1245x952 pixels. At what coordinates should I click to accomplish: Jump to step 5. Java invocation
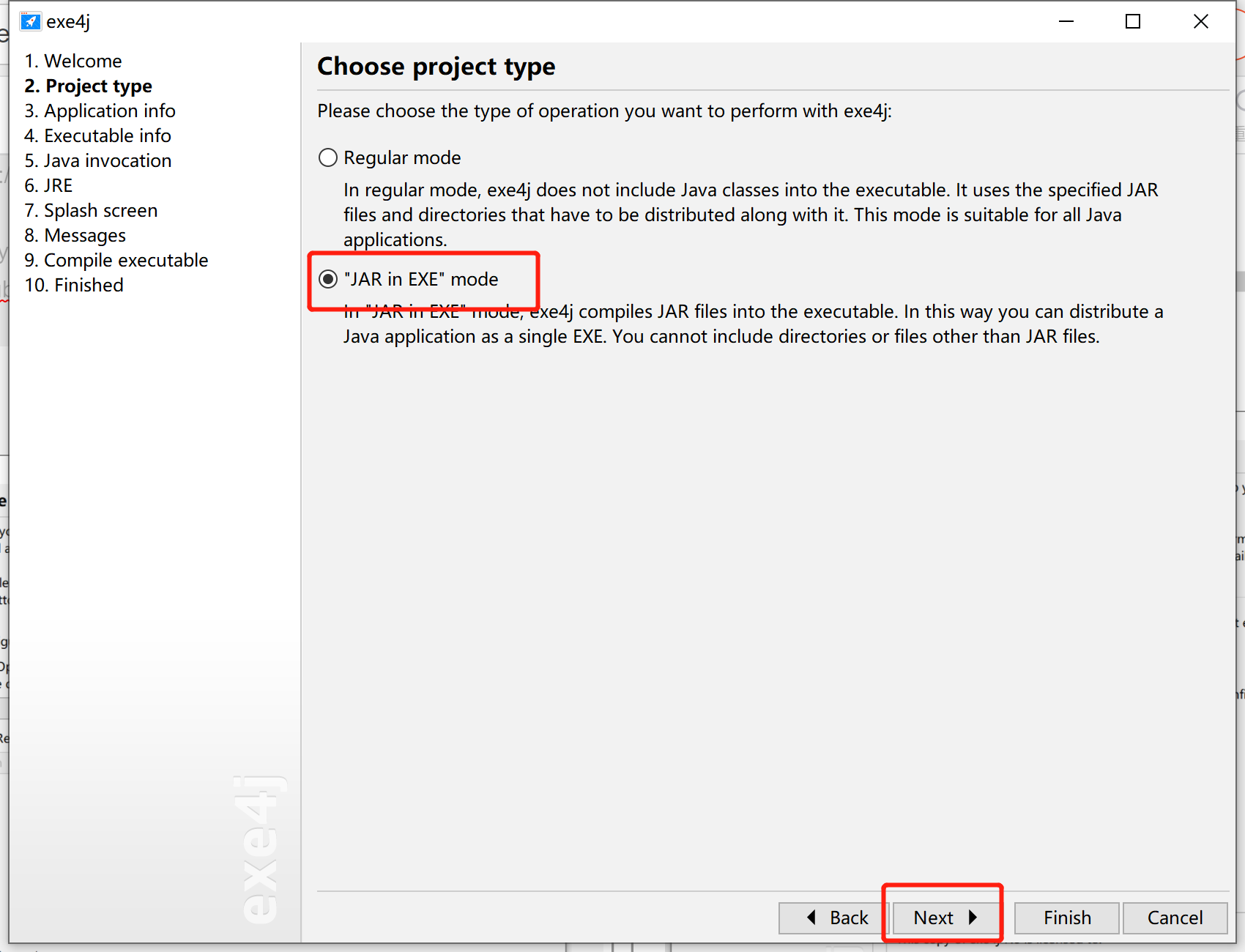(x=98, y=160)
